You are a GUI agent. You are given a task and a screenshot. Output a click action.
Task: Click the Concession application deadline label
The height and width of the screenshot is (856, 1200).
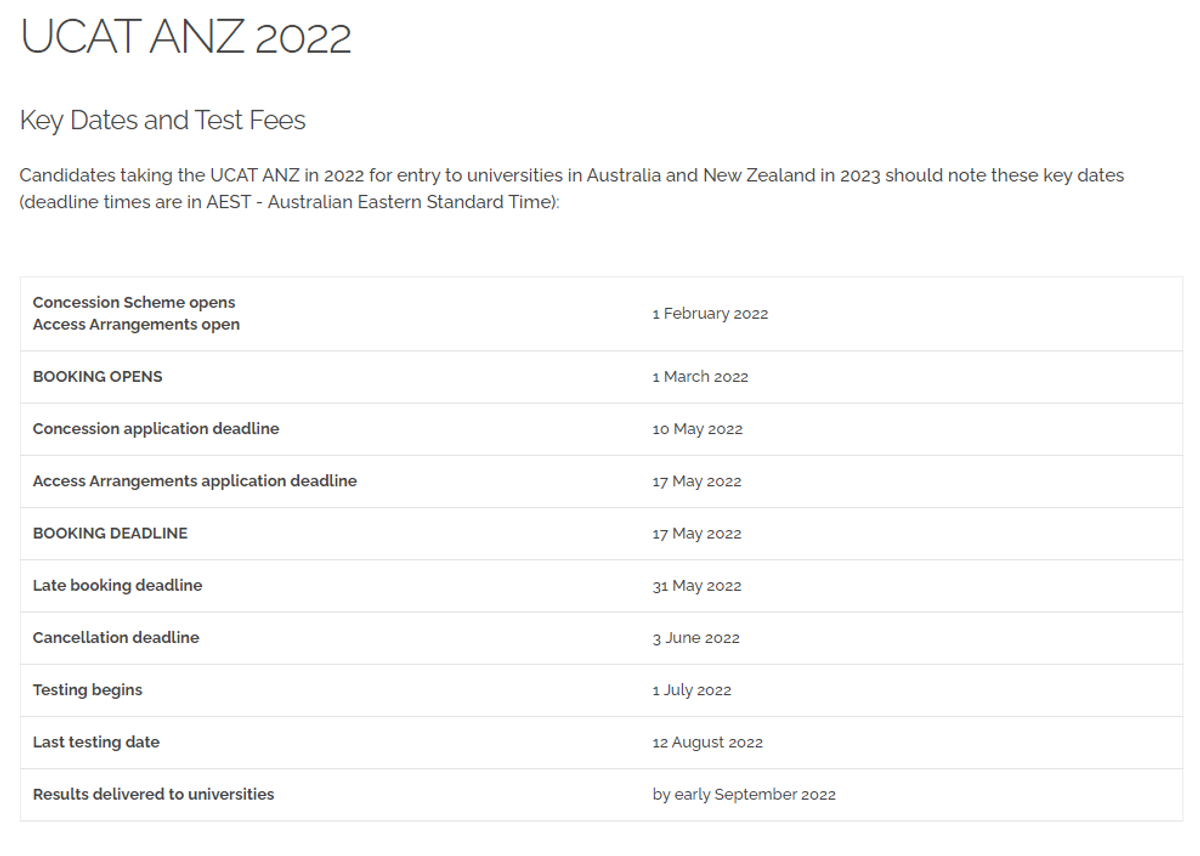coord(156,428)
